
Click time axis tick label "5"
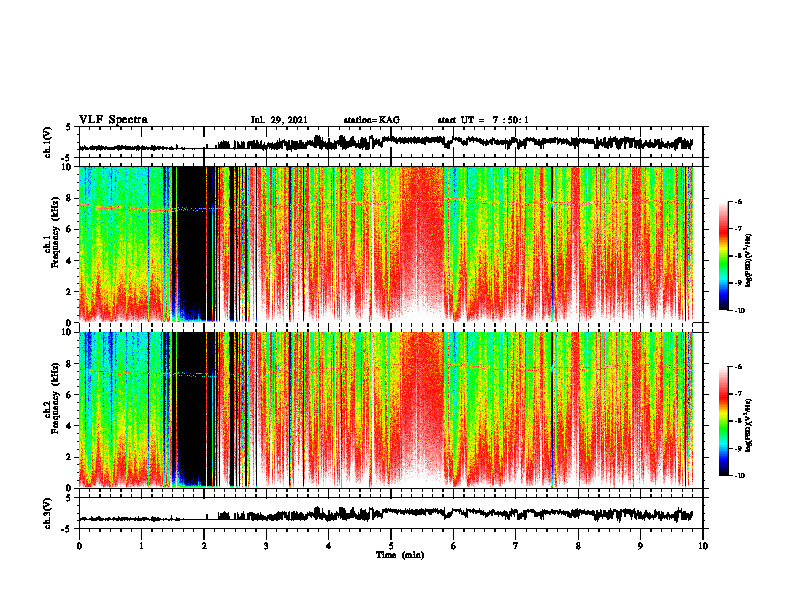[x=391, y=546]
